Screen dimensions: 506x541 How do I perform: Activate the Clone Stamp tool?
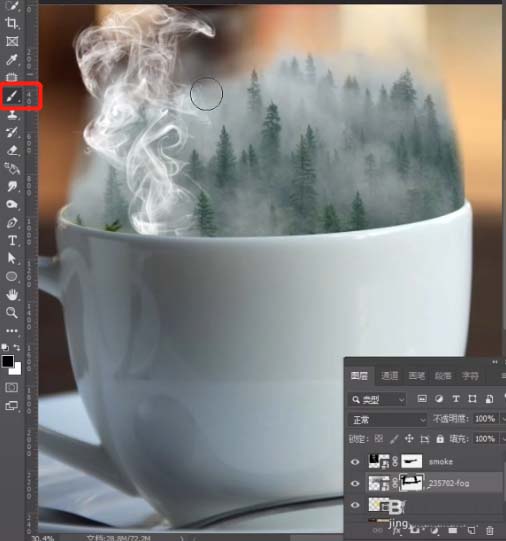tap(12, 114)
